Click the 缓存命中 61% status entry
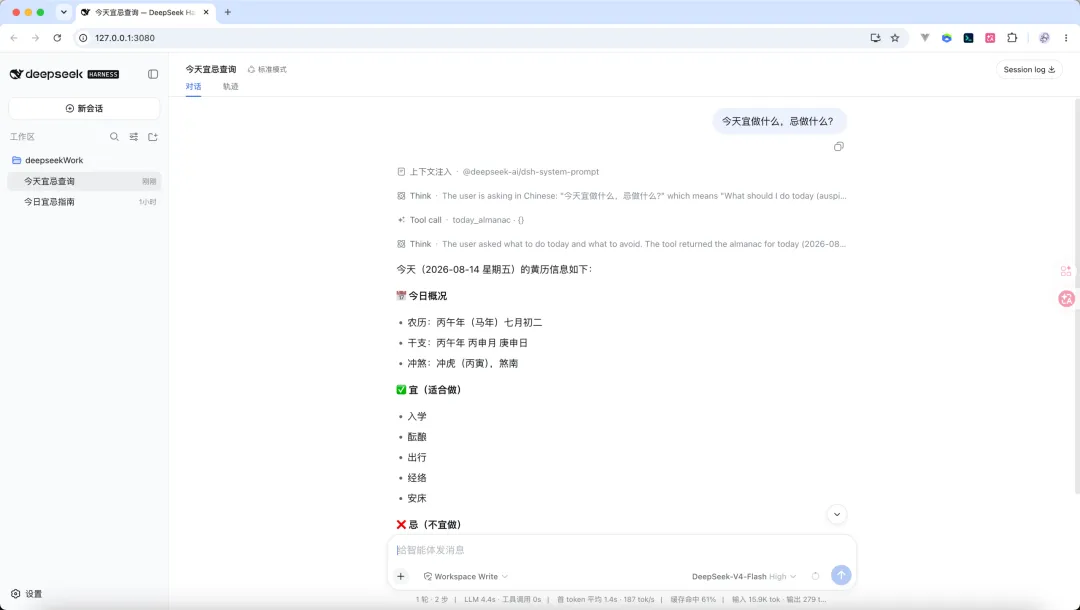This screenshot has height=610, width=1080. point(693,600)
